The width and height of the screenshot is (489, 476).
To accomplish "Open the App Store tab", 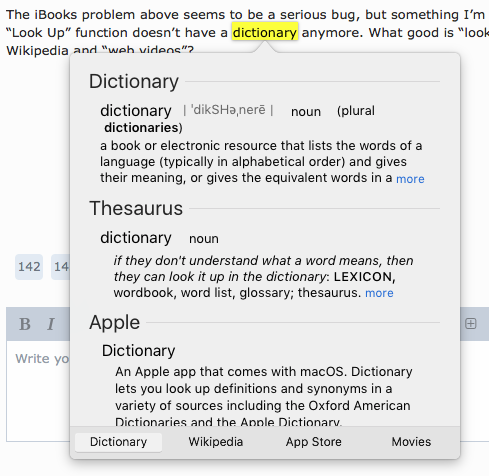I will (314, 442).
